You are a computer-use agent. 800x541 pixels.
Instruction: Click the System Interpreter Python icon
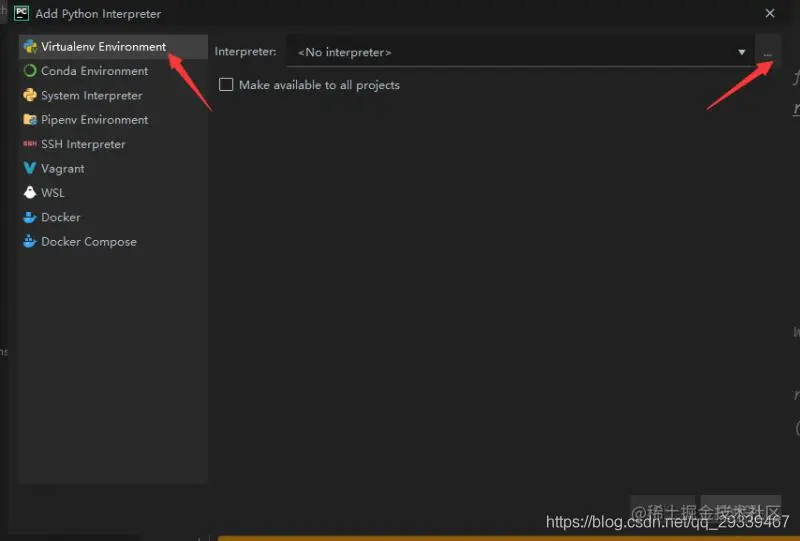30,95
